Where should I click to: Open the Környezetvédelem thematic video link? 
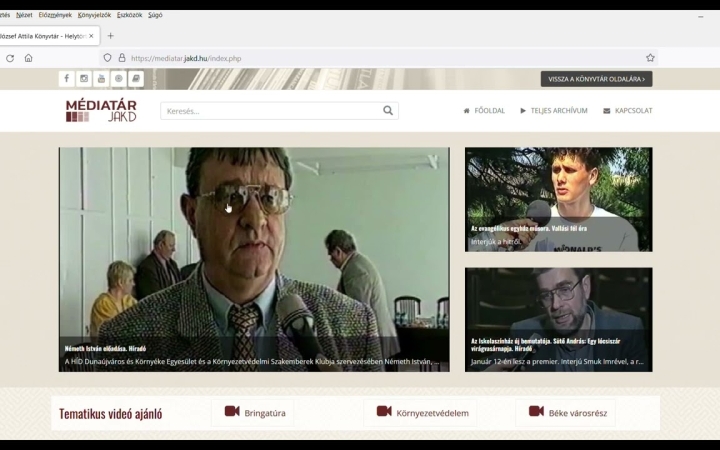point(420,413)
